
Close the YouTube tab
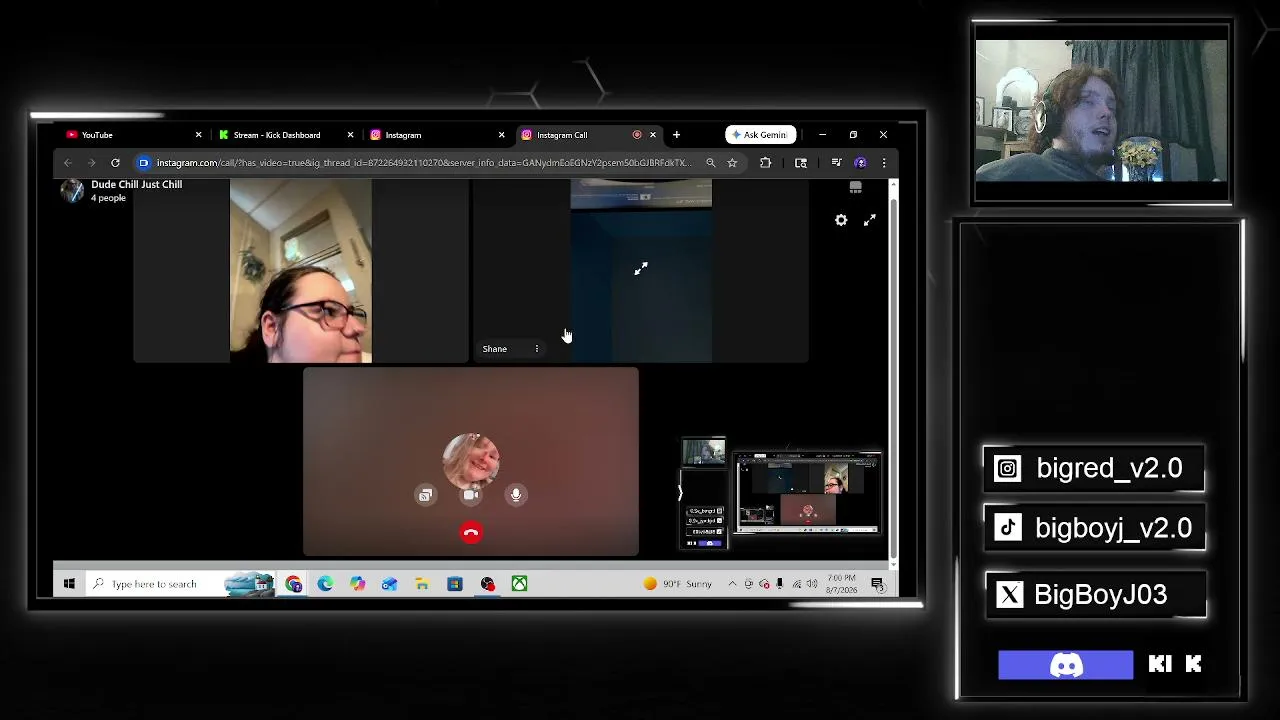[x=198, y=135]
